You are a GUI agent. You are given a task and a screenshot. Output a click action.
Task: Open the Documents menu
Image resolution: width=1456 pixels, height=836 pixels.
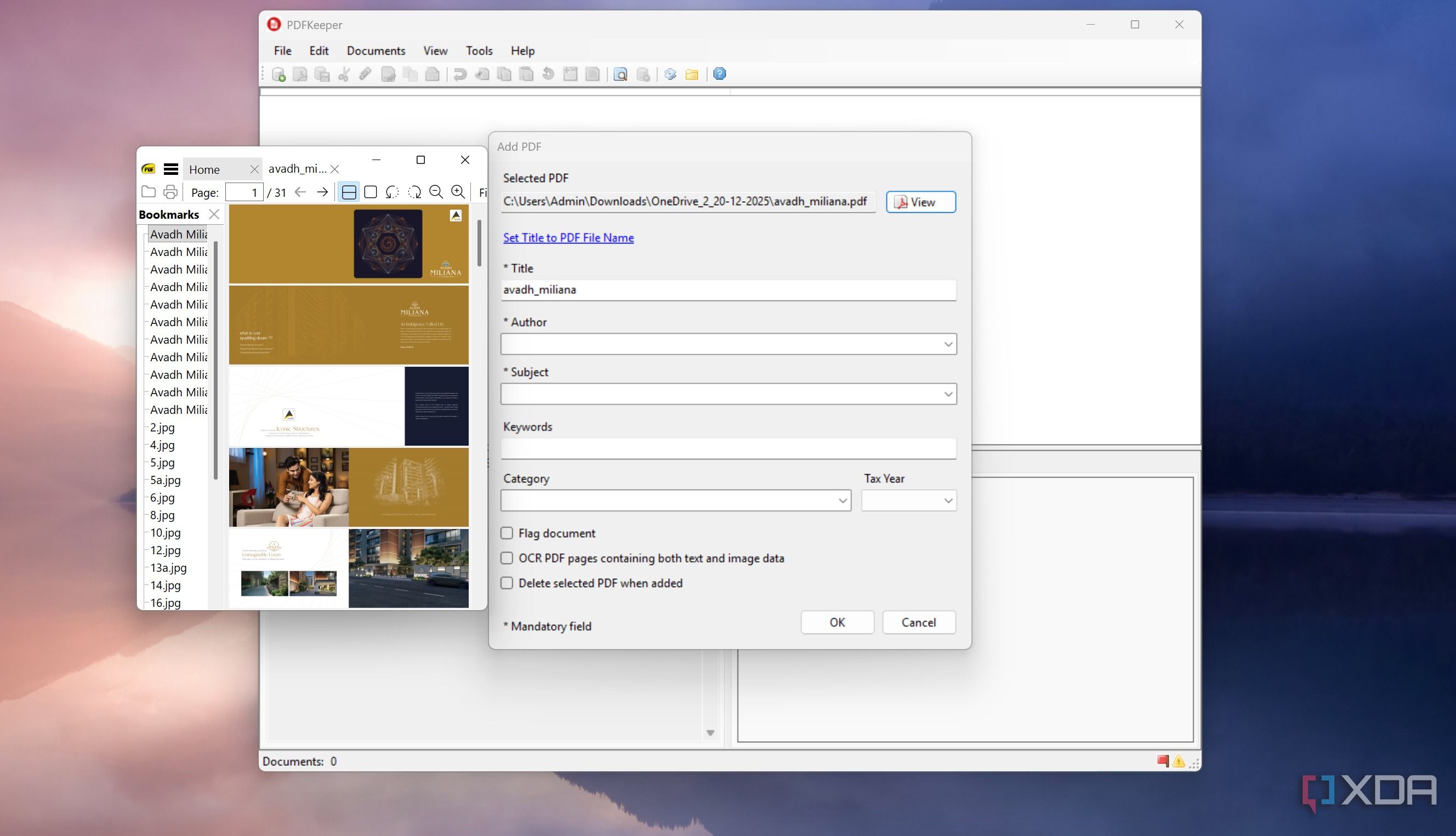(x=376, y=50)
